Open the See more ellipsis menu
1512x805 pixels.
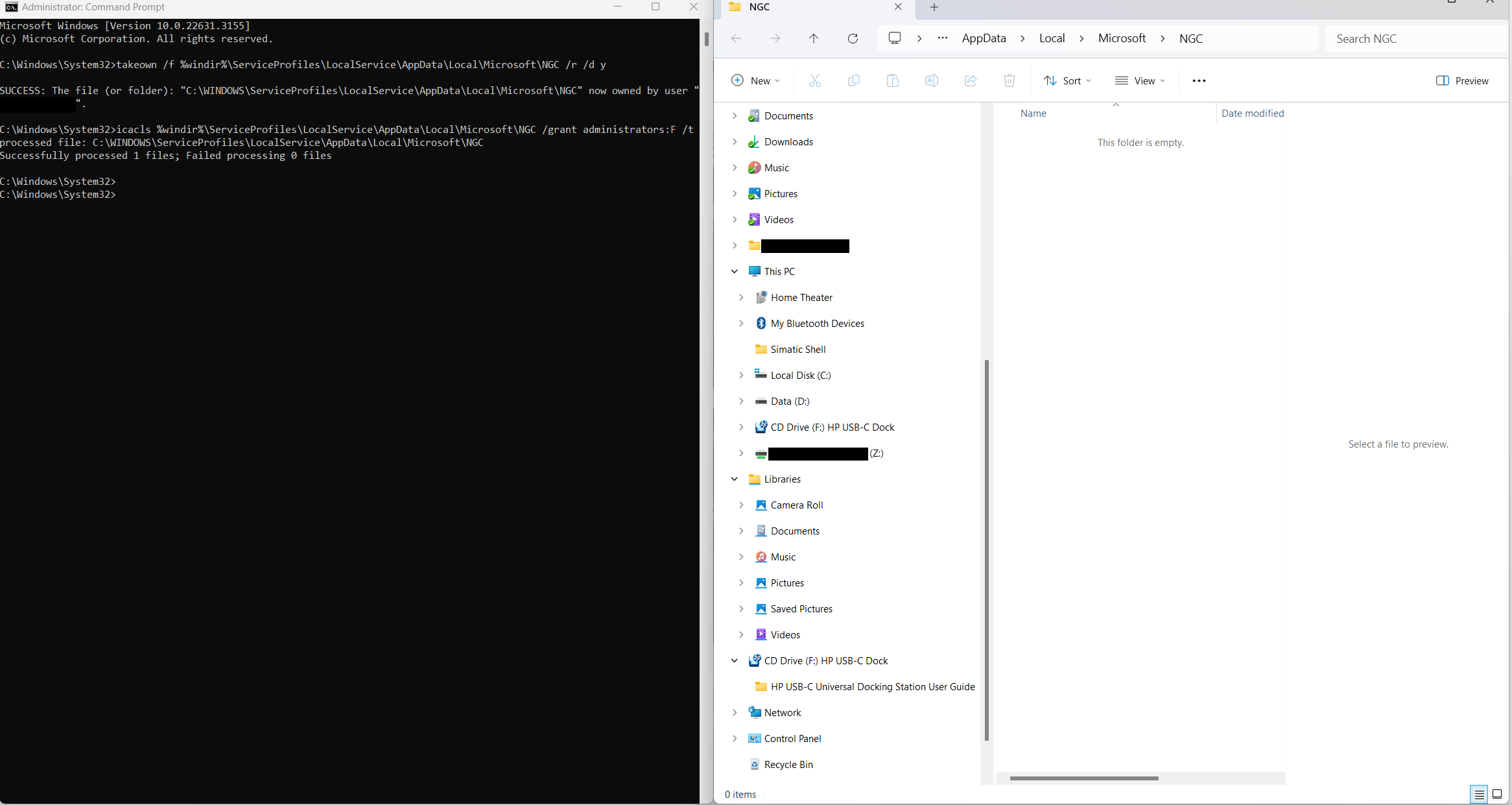click(1199, 80)
